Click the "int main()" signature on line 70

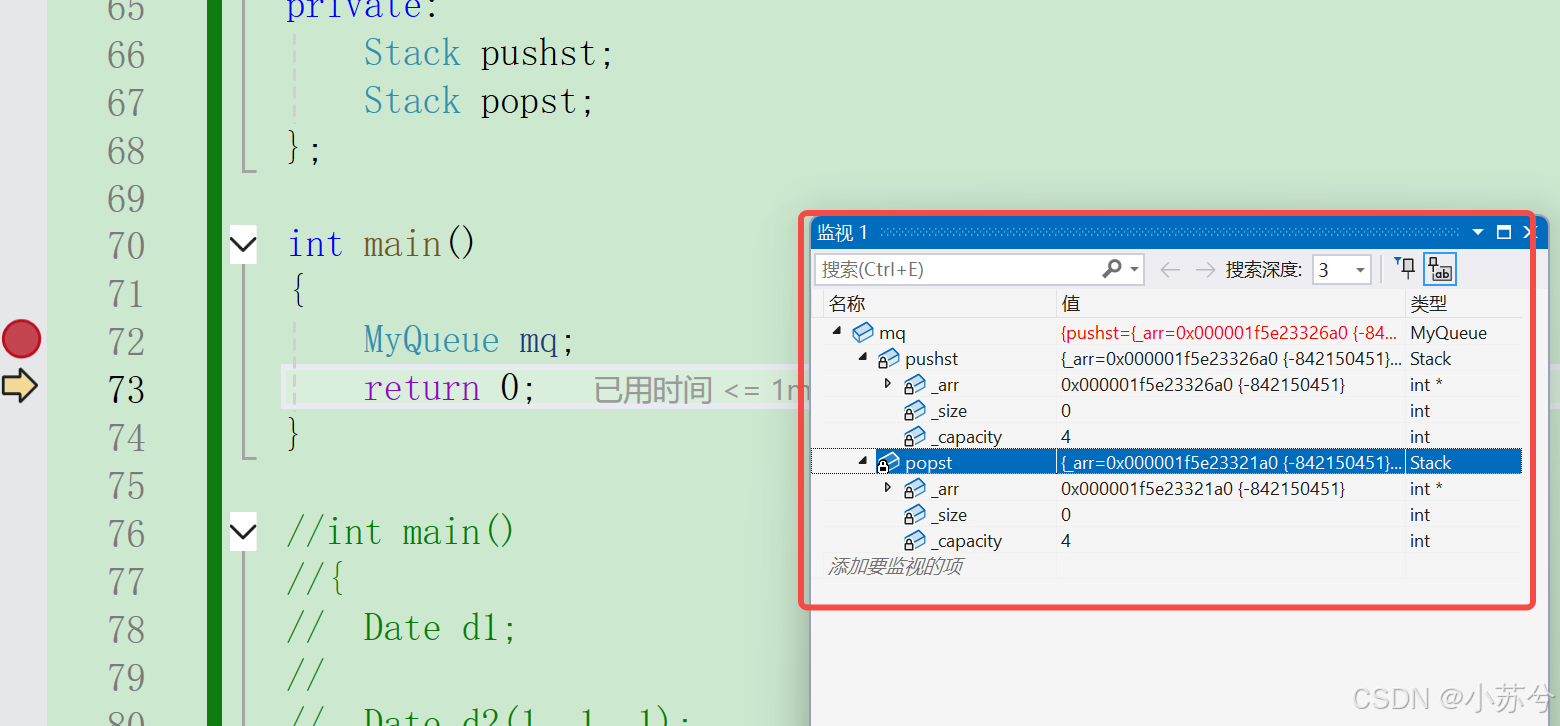tap(381, 244)
